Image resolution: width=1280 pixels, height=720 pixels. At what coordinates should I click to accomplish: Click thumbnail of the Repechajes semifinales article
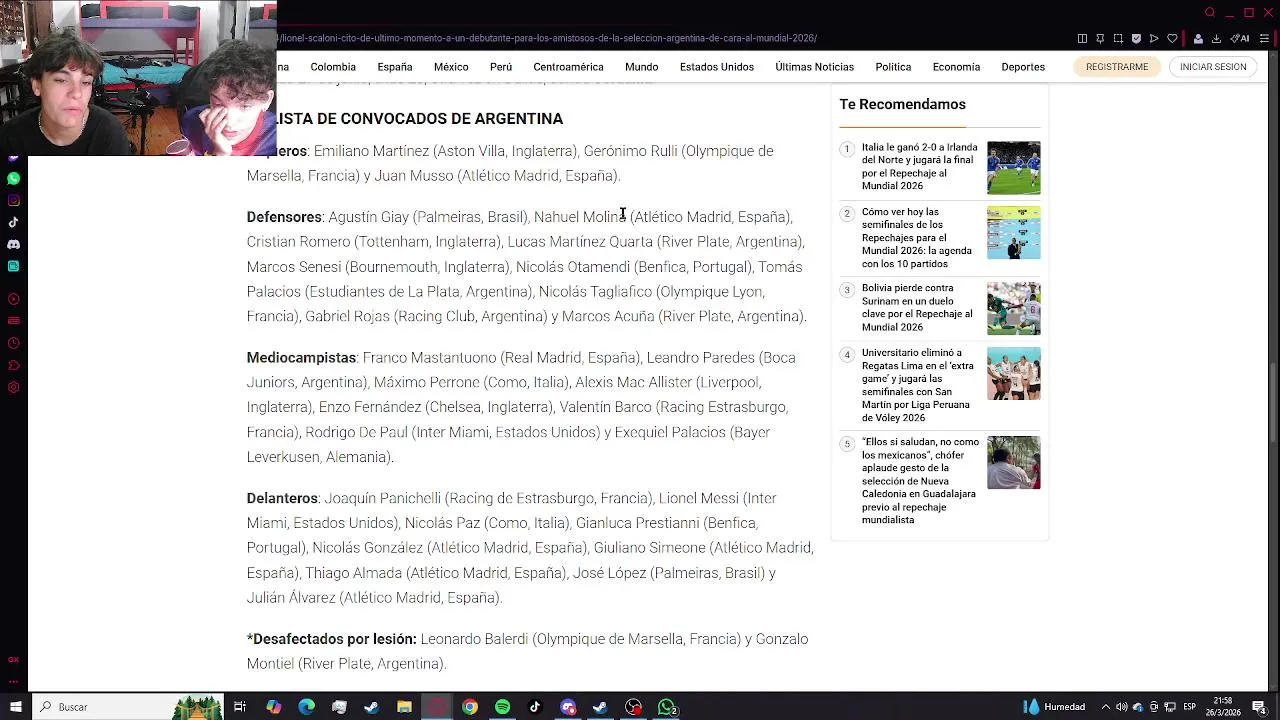[1013, 233]
